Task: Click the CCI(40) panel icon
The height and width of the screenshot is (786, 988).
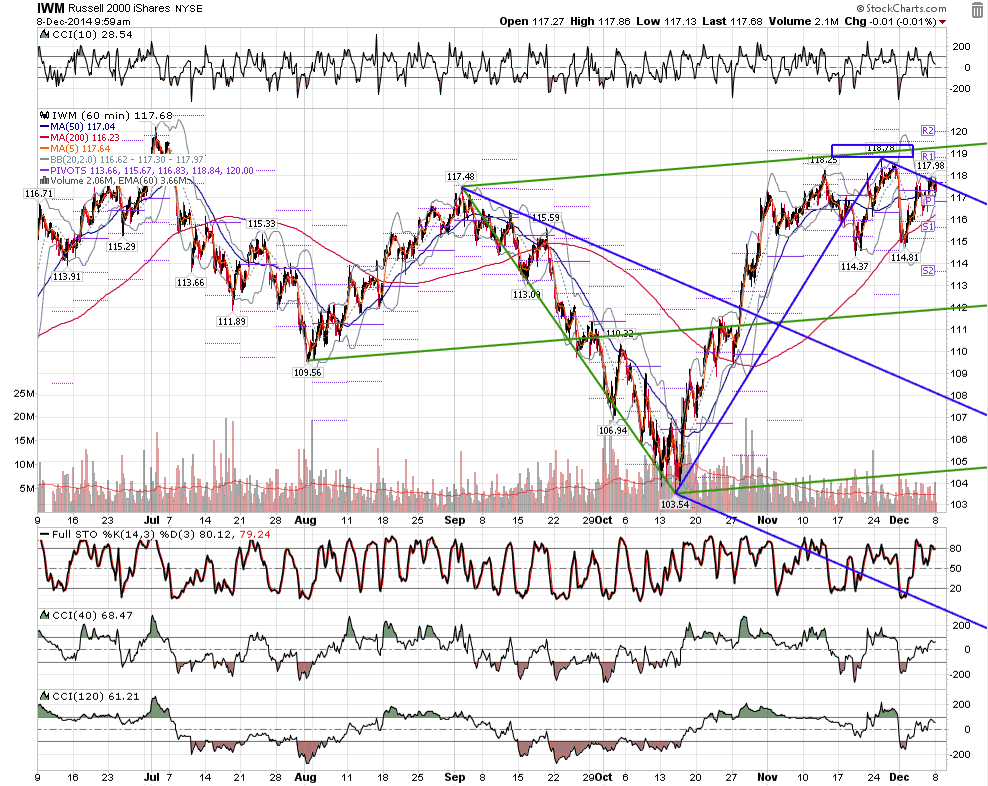Action: click(44, 615)
